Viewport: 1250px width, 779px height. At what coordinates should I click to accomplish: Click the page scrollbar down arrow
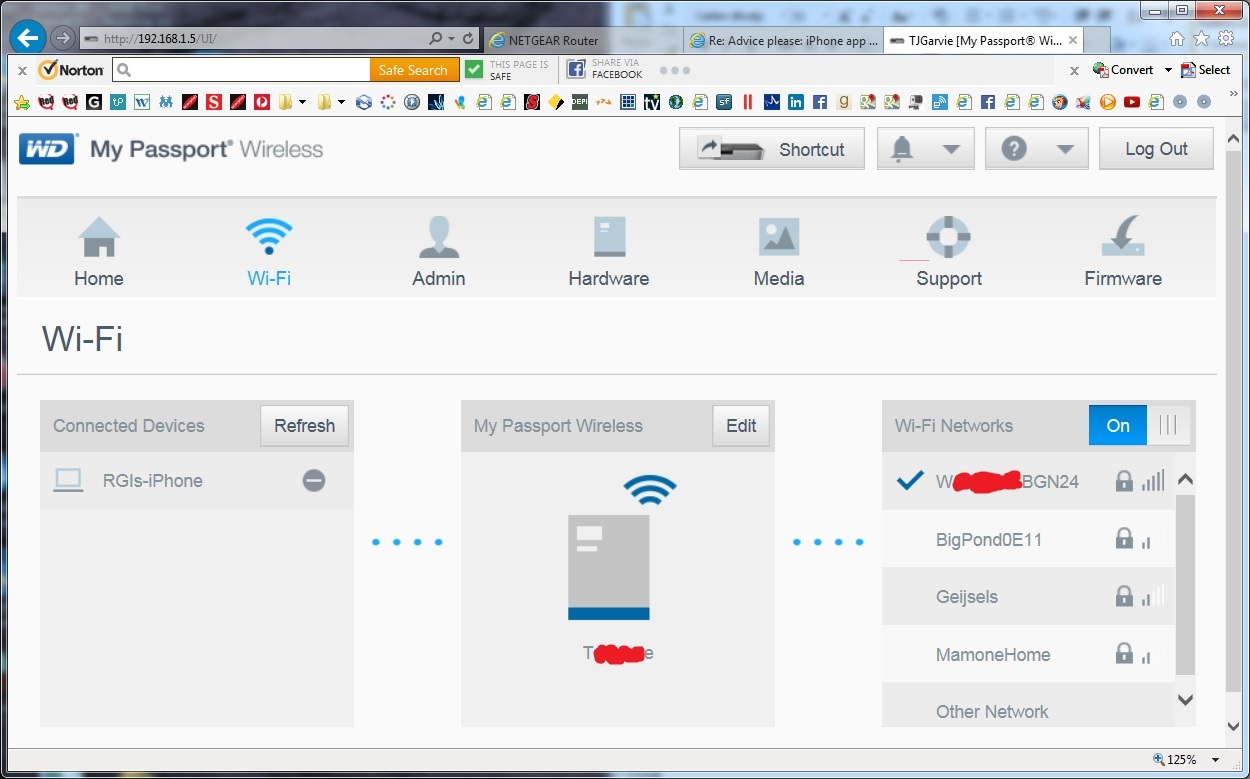coord(1234,727)
